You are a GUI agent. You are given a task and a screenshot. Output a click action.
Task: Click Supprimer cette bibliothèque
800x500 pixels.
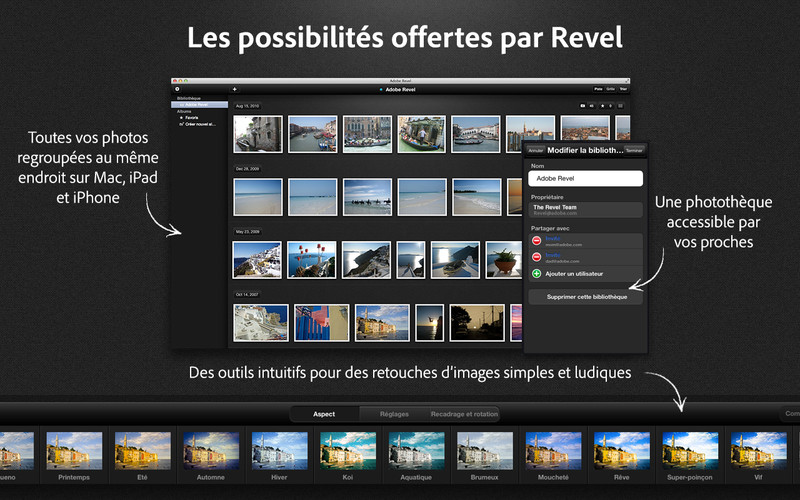click(586, 297)
